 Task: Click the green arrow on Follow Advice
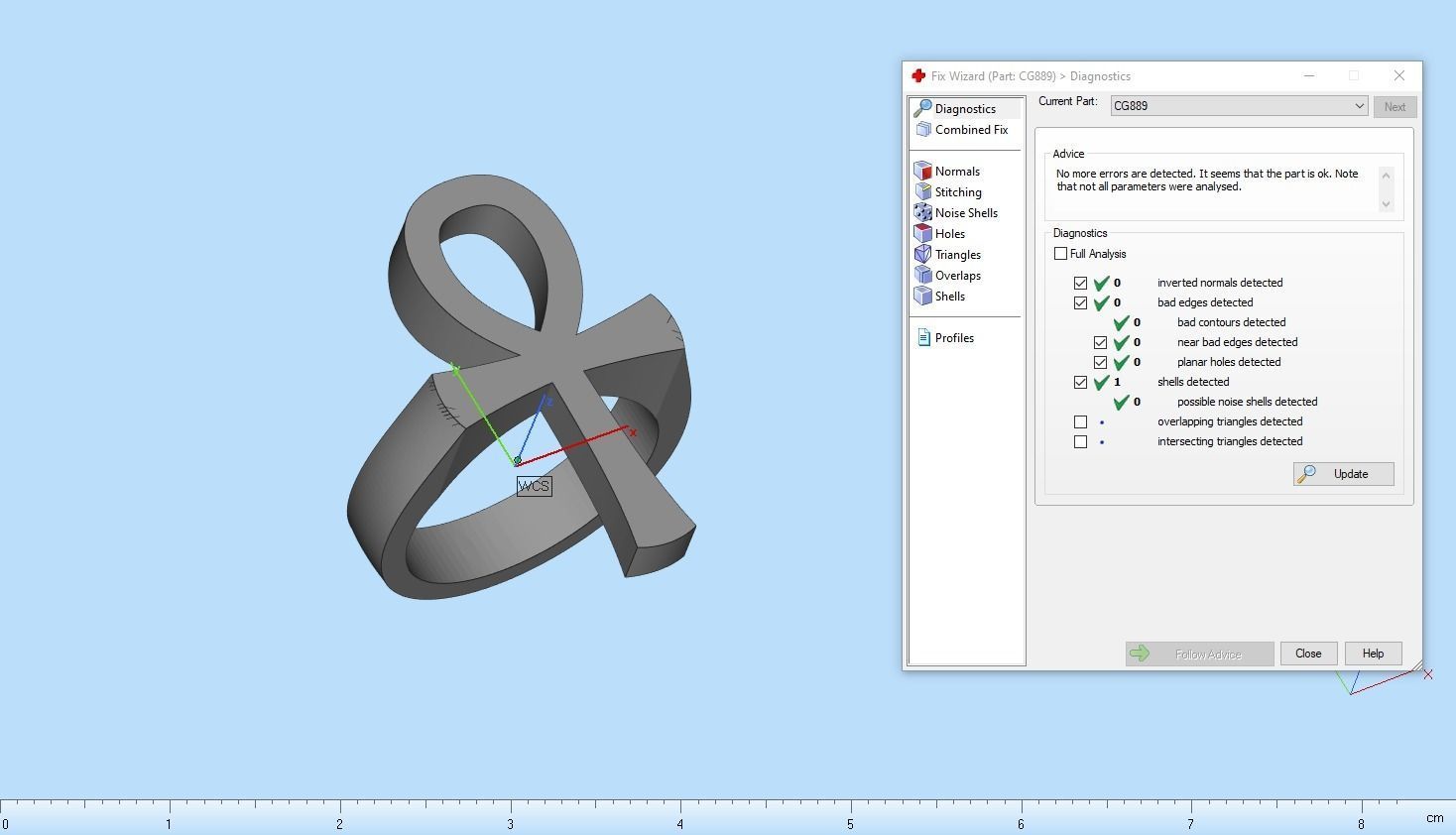pyautogui.click(x=1140, y=654)
